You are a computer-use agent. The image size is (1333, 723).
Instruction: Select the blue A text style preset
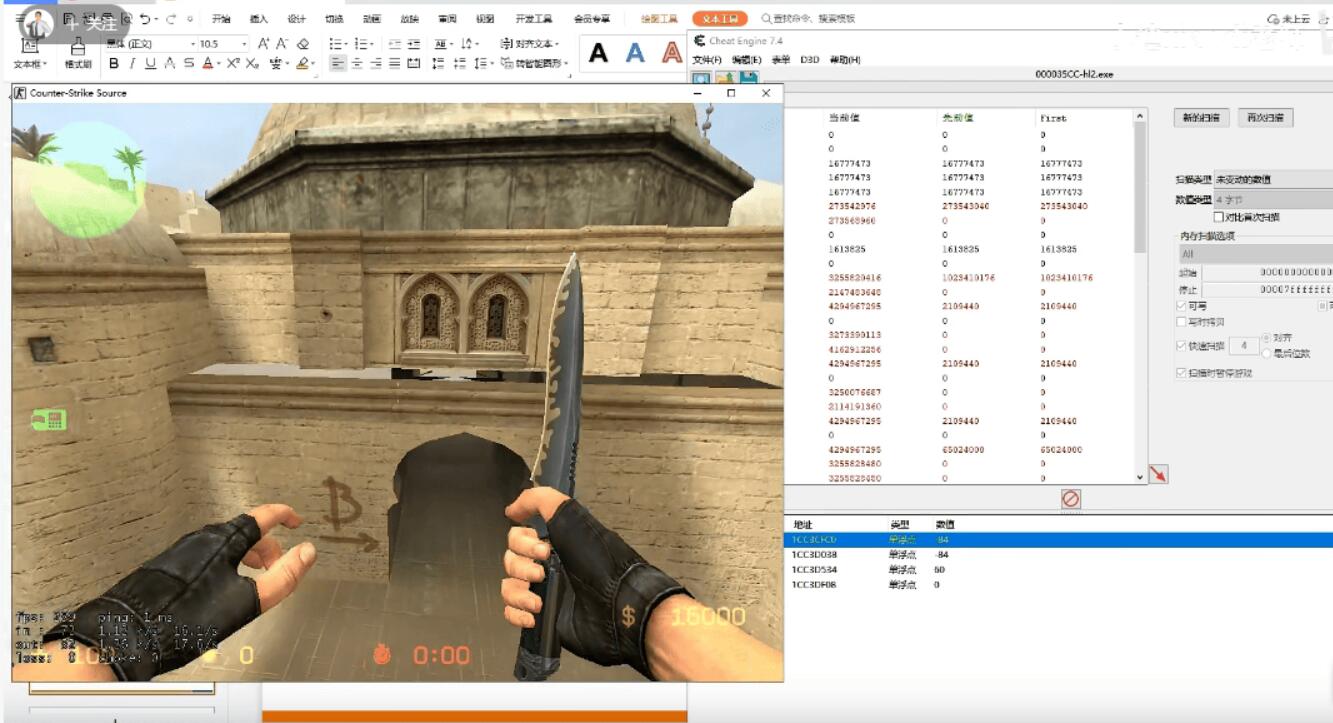[x=635, y=53]
